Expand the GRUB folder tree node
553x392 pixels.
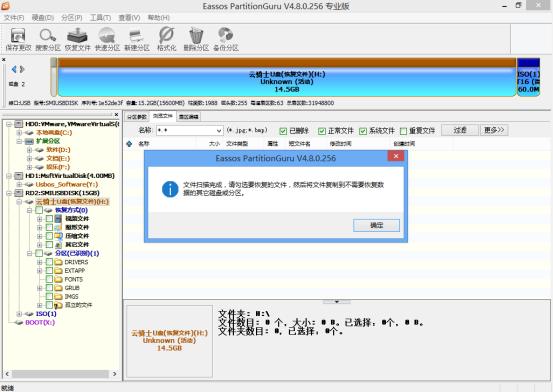[x=40, y=288]
